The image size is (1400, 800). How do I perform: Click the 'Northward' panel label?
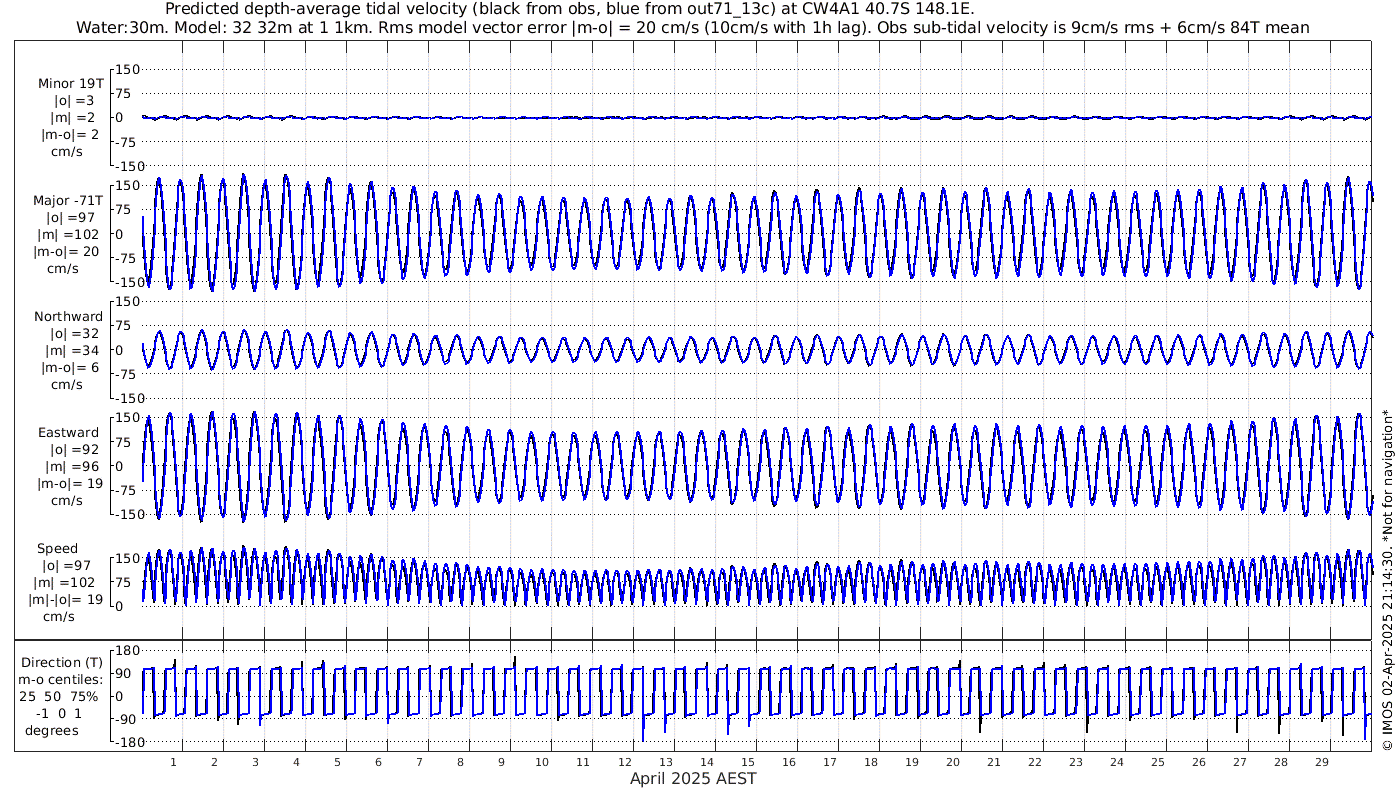pyautogui.click(x=68, y=317)
